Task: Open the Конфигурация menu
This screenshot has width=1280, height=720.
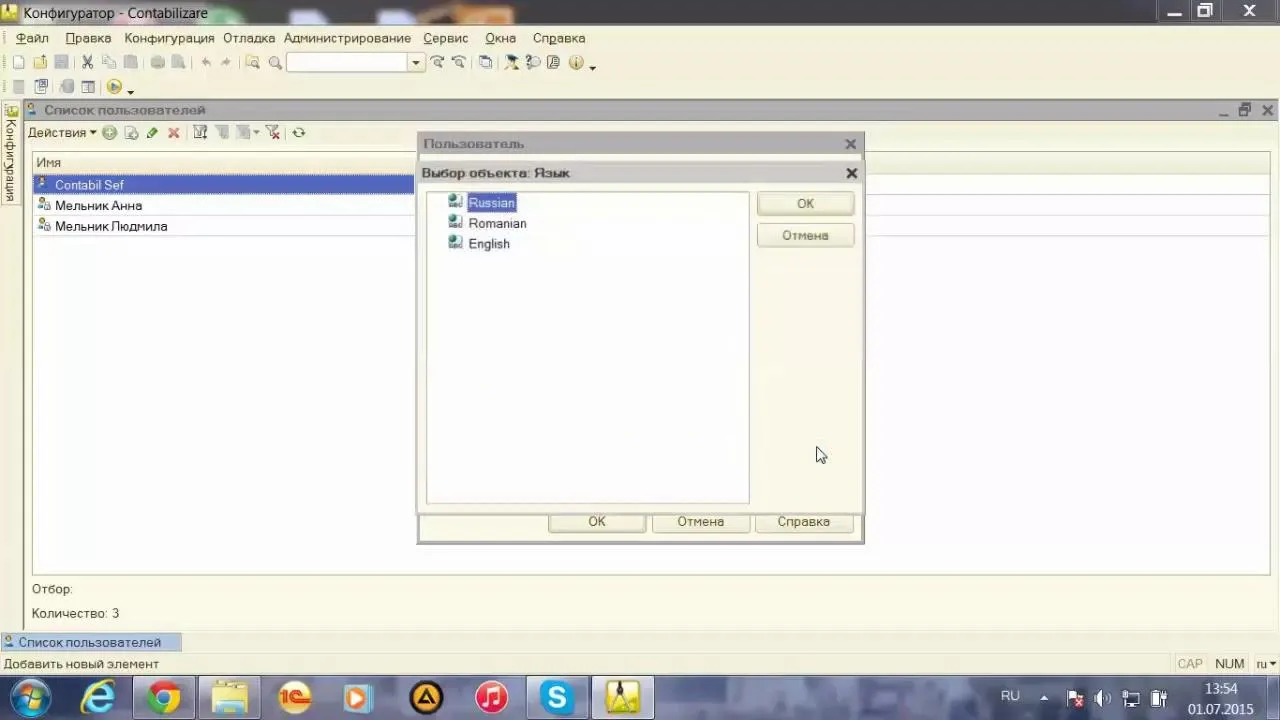Action: pyautogui.click(x=169, y=38)
